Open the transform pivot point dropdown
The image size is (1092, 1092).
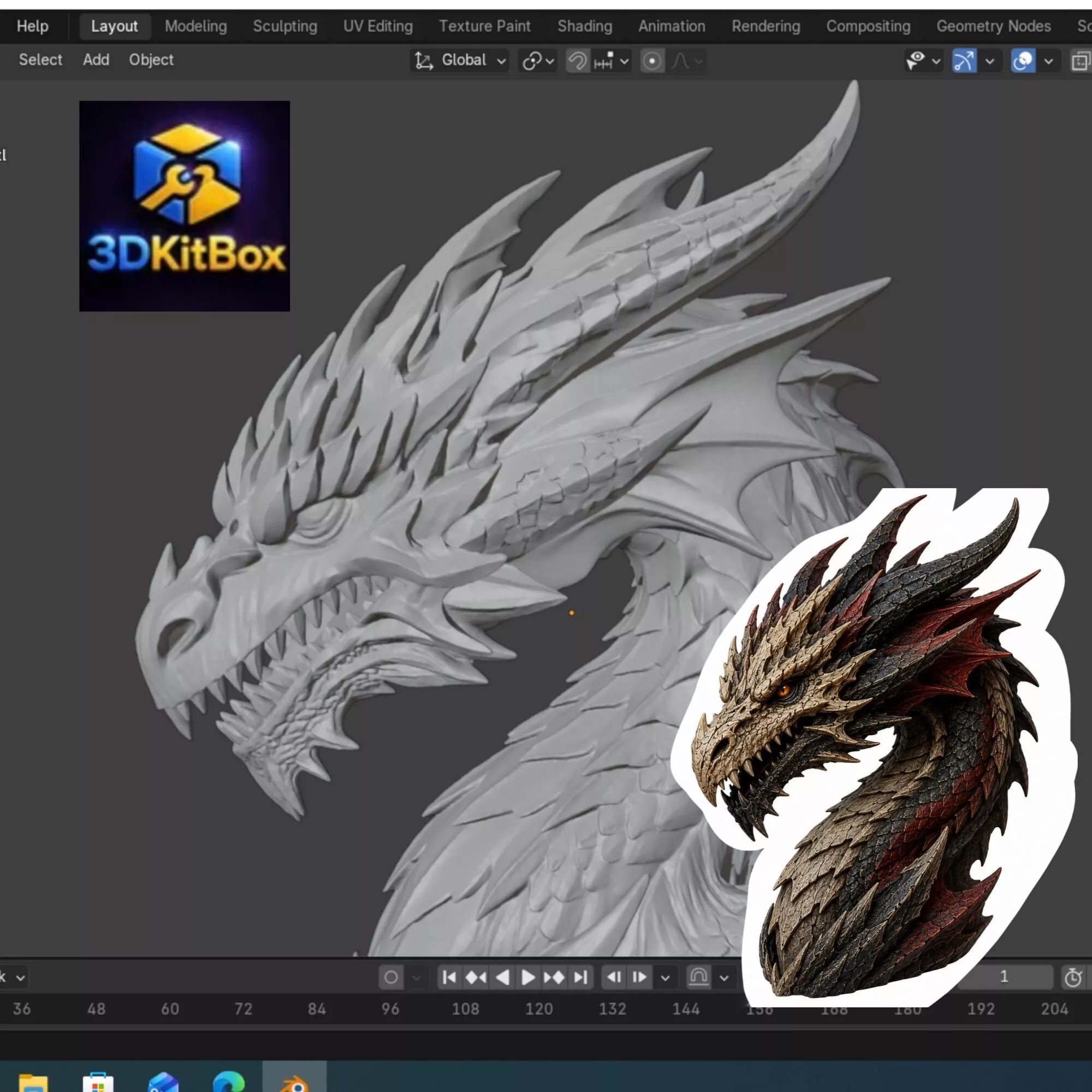[x=537, y=61]
